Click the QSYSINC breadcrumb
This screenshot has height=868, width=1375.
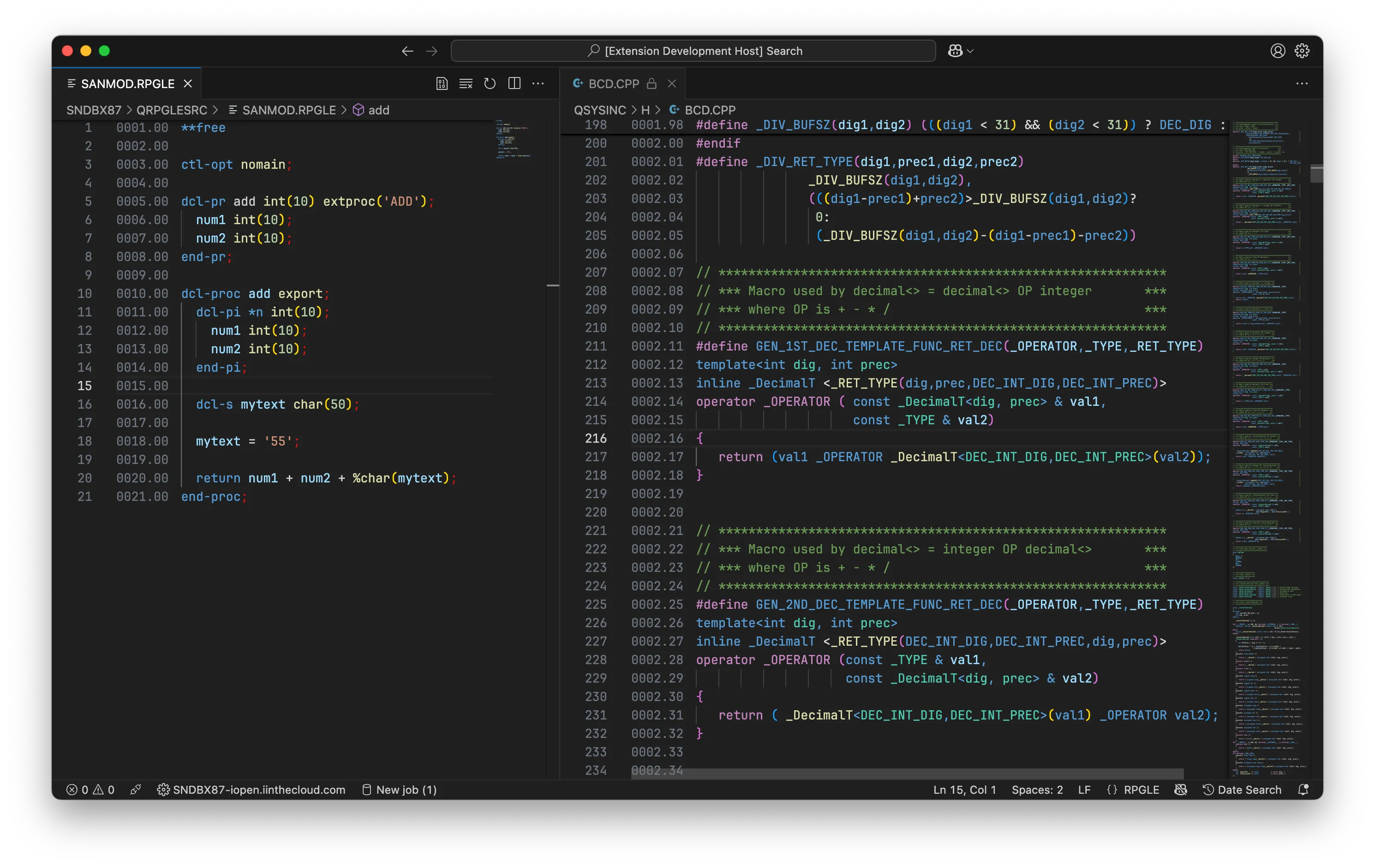[599, 110]
